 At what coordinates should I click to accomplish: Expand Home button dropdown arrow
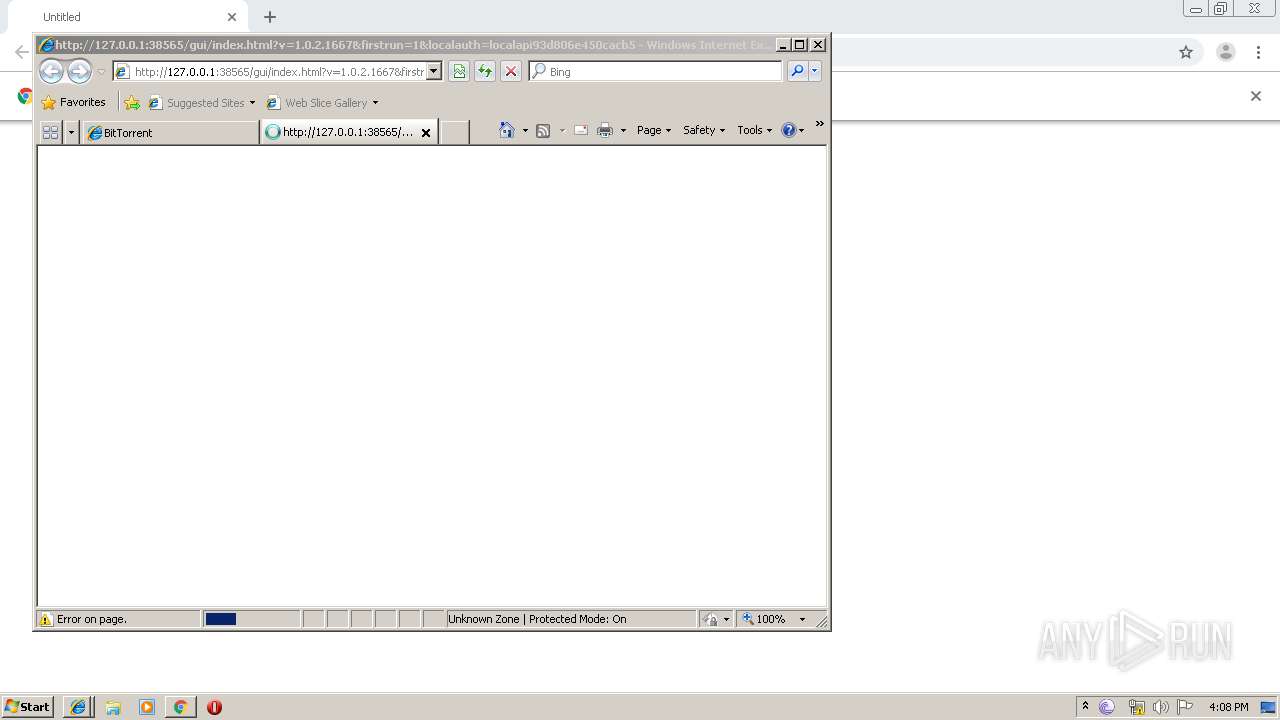[525, 131]
